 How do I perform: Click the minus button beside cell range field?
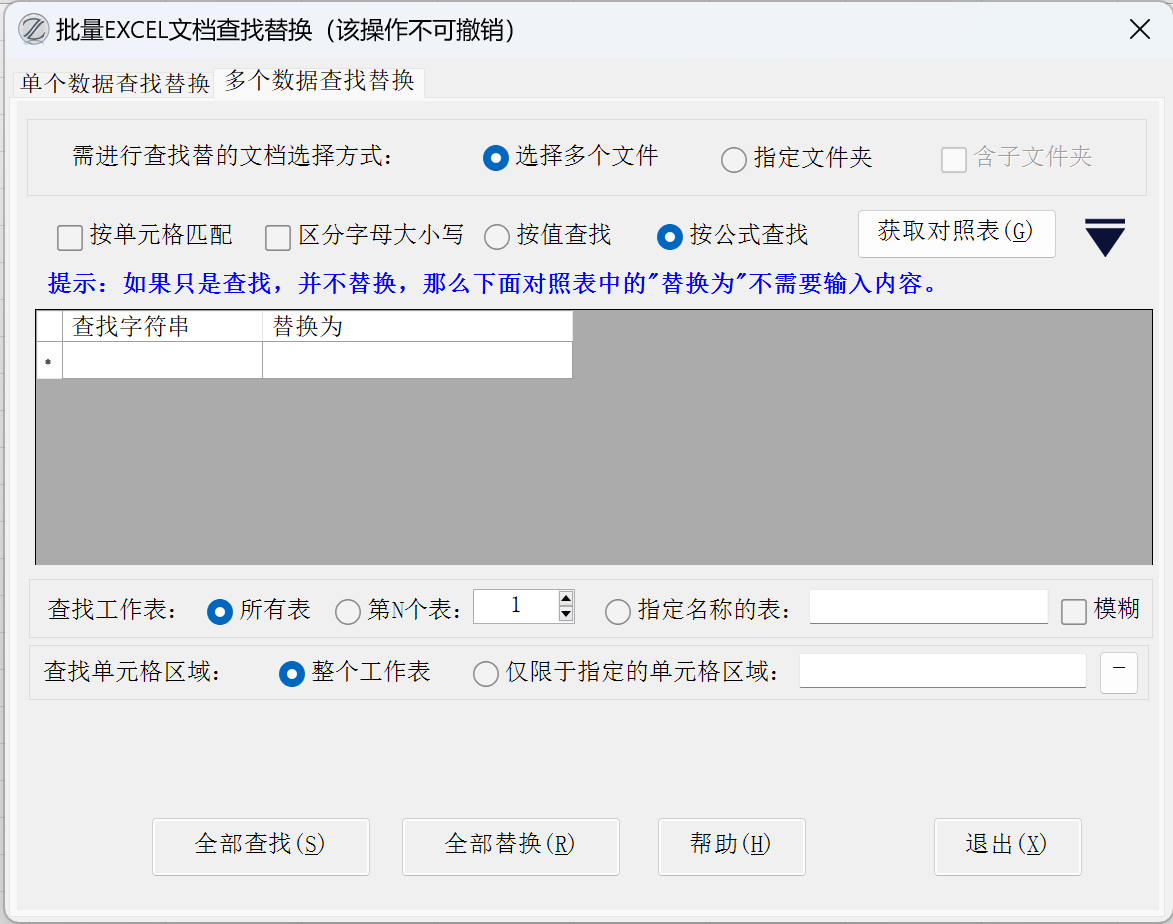pos(1119,673)
